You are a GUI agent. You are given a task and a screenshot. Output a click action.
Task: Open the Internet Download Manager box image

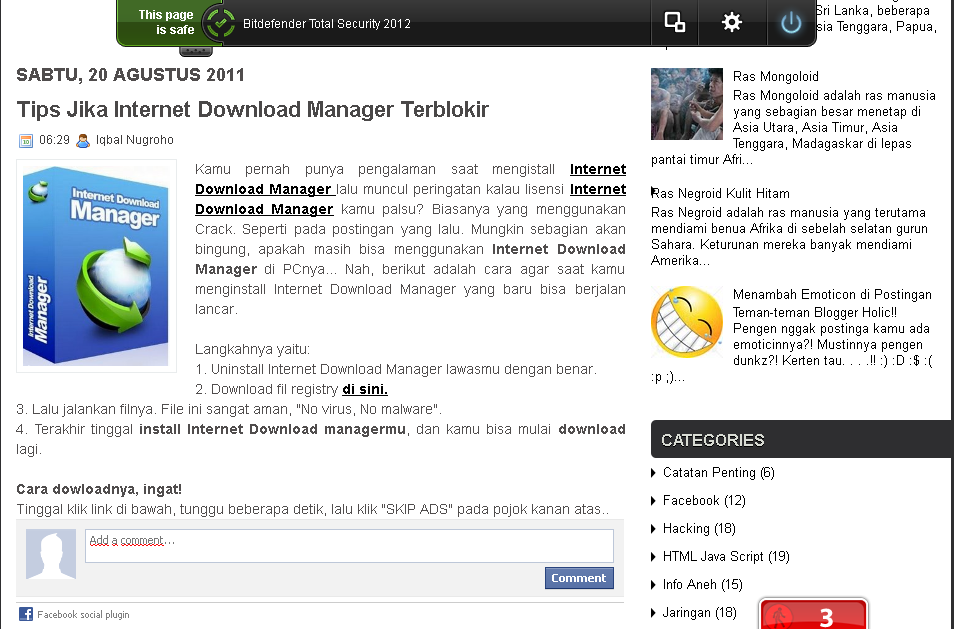click(96, 266)
